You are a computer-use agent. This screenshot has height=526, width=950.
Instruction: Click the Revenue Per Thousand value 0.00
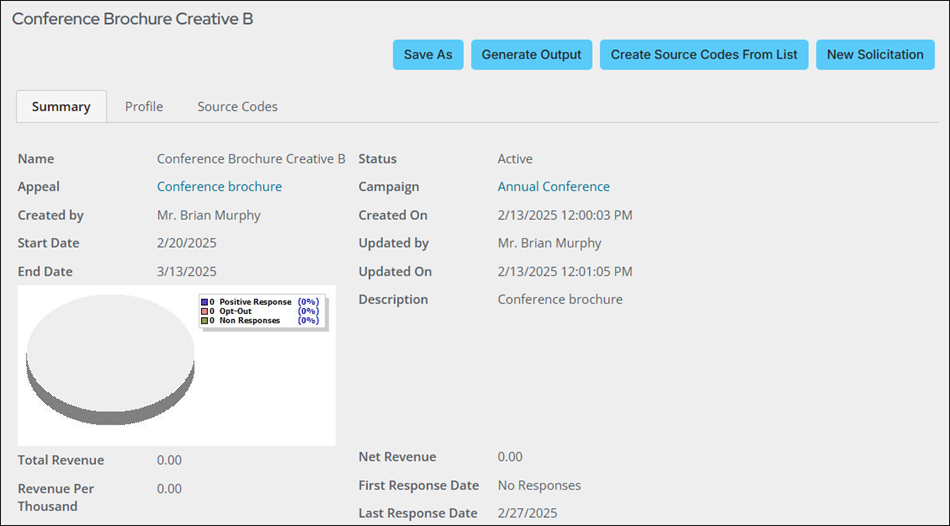(169, 488)
